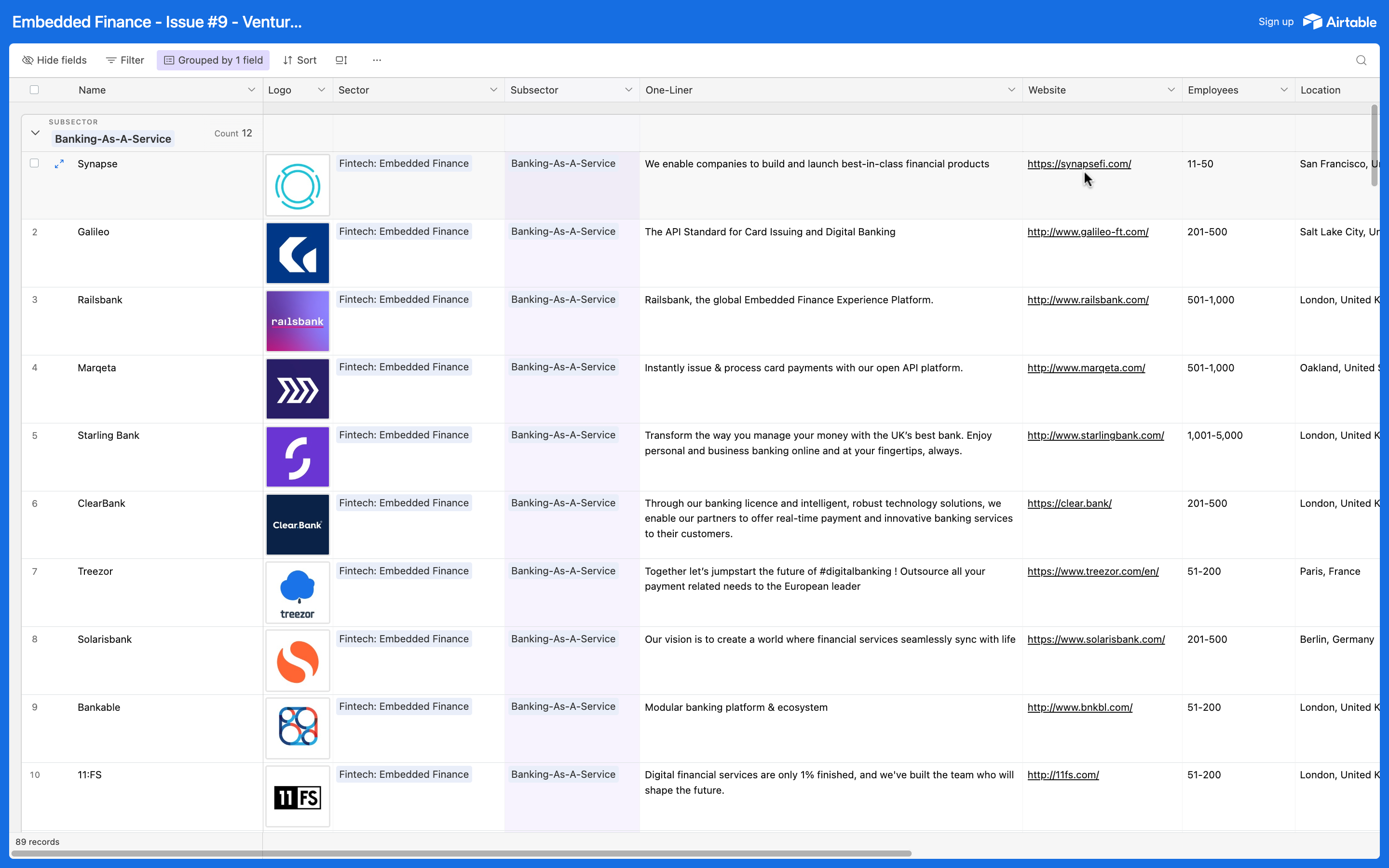Open the solarisbank.com website link
This screenshot has height=868, width=1389.
[1096, 639]
